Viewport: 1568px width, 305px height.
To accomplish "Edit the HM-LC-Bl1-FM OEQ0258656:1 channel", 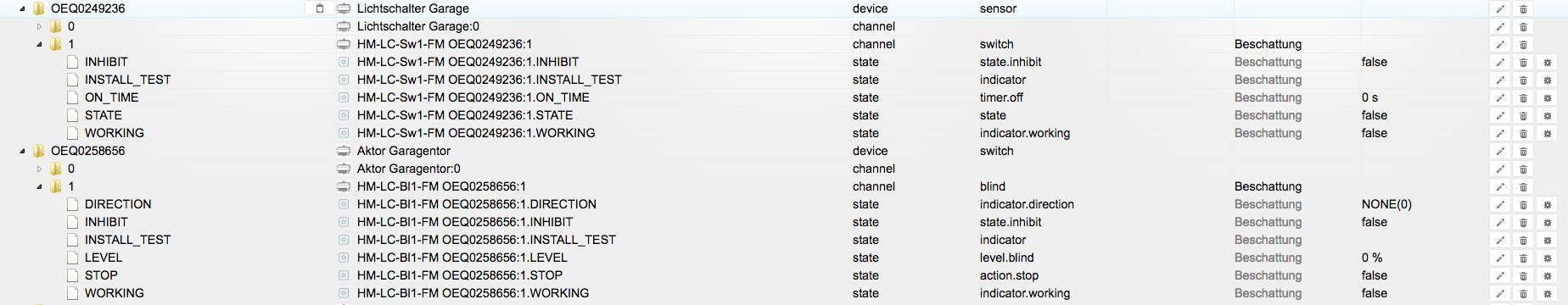I will tap(1500, 186).
